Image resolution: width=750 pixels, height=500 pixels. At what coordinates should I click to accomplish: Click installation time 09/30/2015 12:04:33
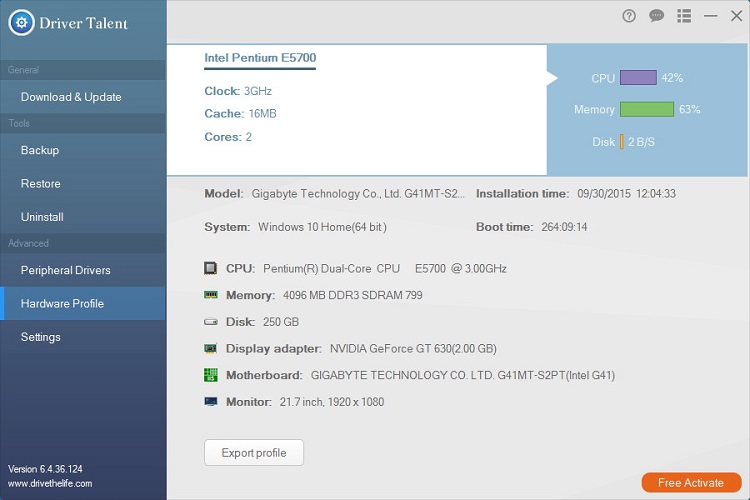click(x=627, y=194)
